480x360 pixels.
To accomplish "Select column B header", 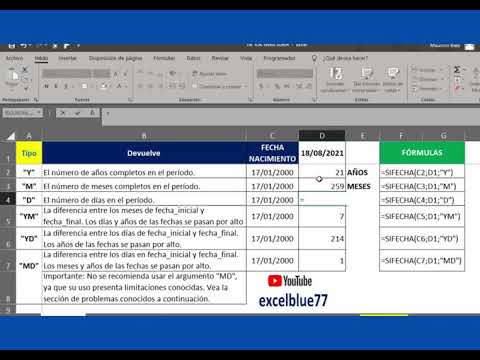I will point(144,136).
